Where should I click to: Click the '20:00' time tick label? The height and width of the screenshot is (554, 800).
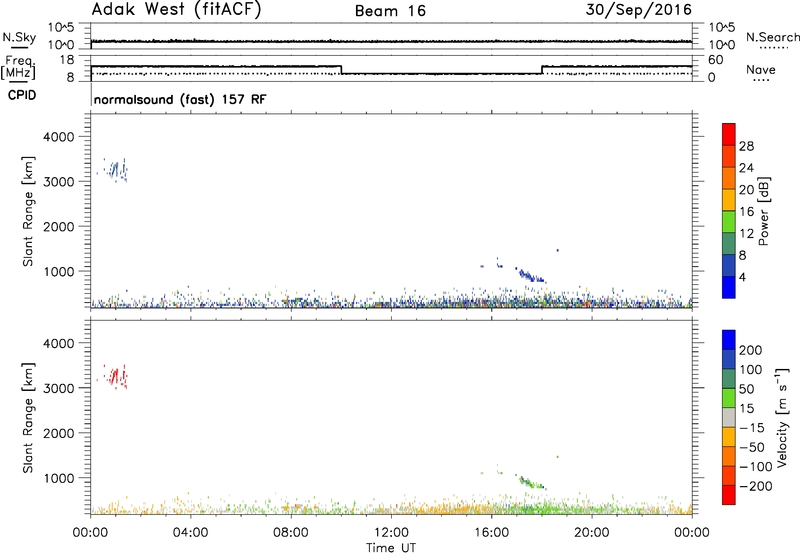click(592, 533)
